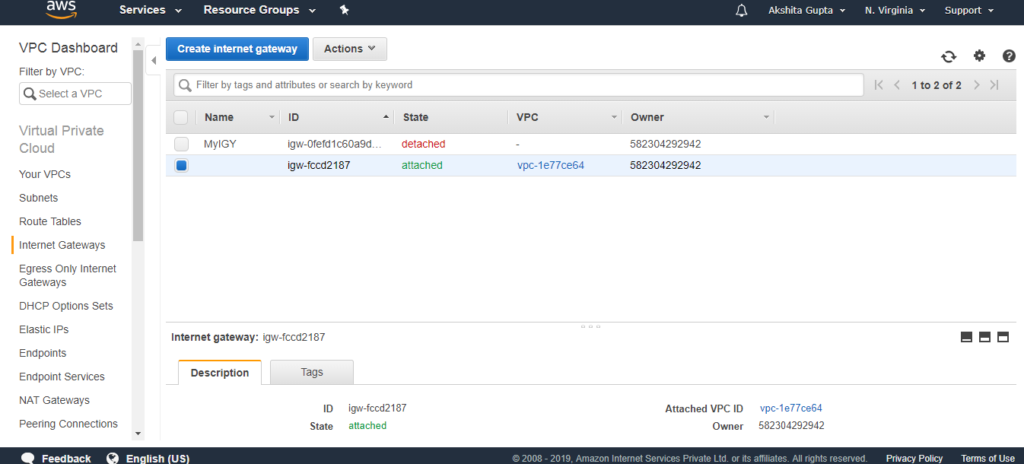Screen dimensions: 1024x464
Task: Open Subnets in sidebar
Action: click(39, 198)
